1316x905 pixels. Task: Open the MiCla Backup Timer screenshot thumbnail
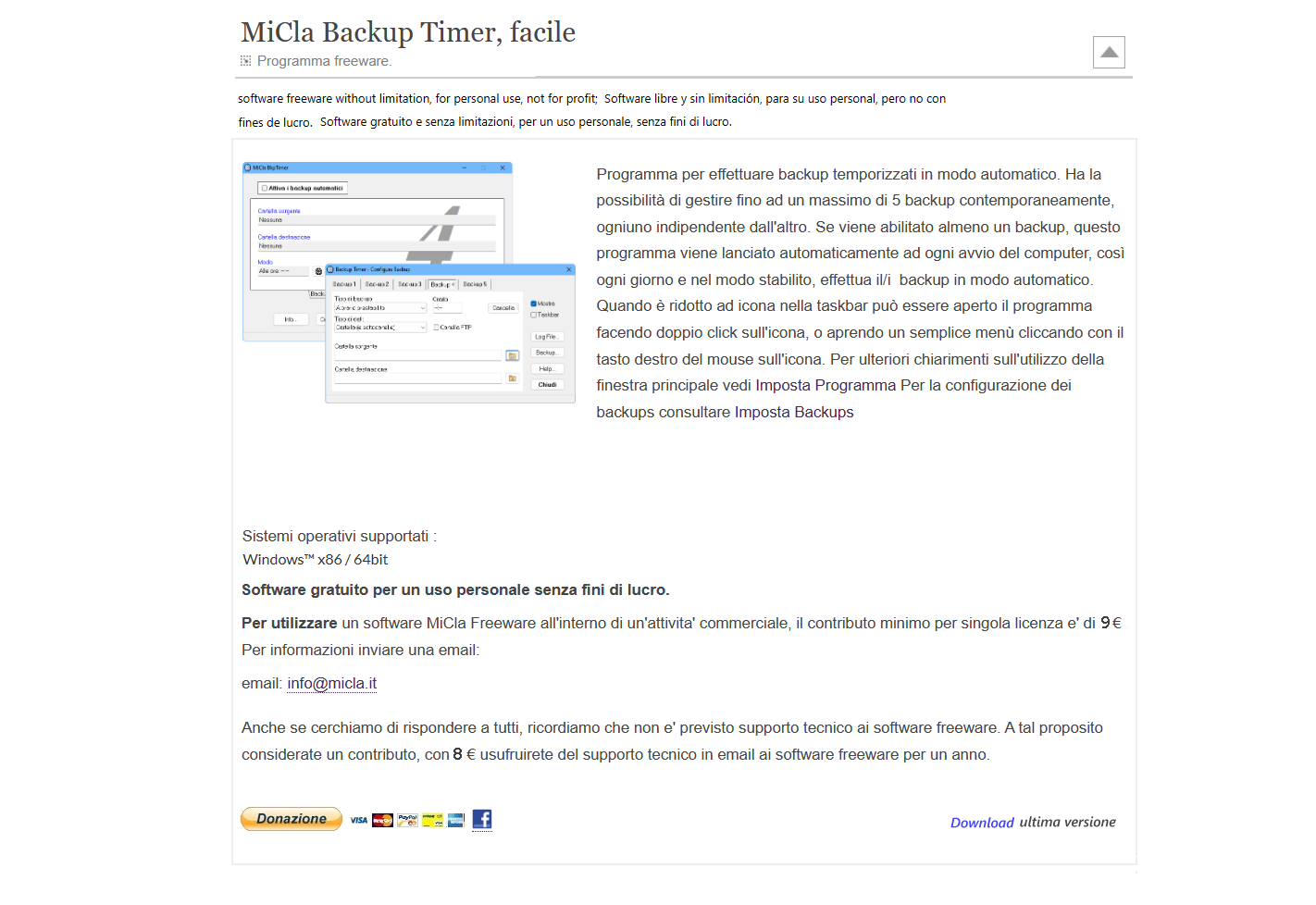pyautogui.click(x=408, y=282)
